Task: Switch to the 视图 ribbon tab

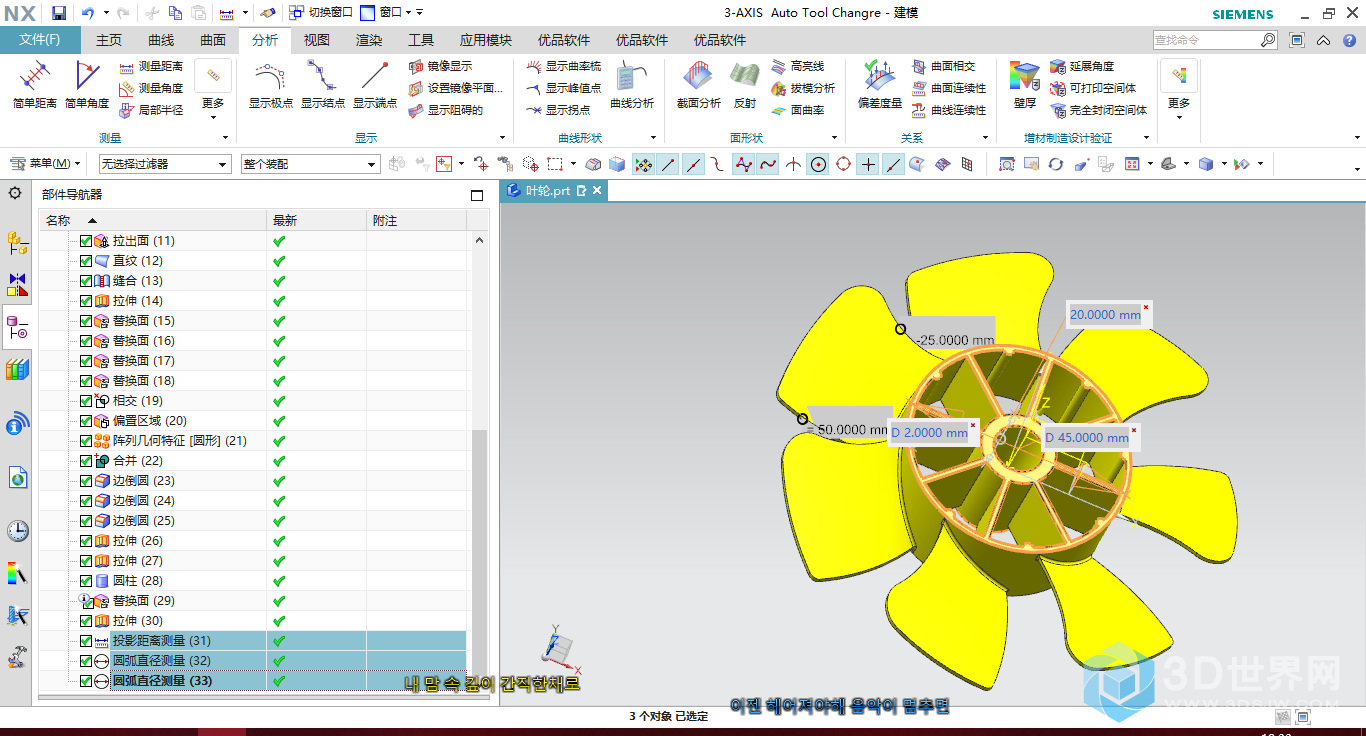Action: click(317, 40)
